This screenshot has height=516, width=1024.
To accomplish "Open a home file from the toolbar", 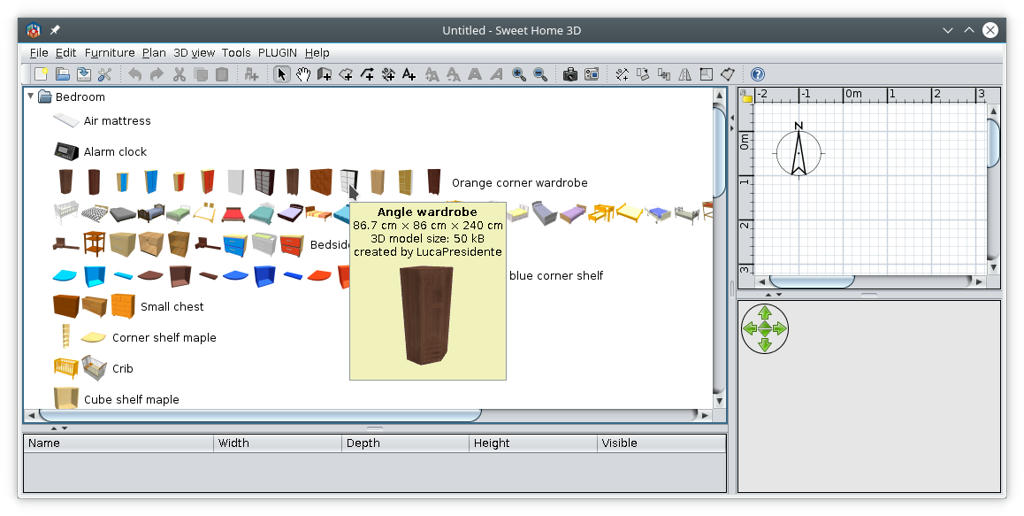I will (x=63, y=74).
